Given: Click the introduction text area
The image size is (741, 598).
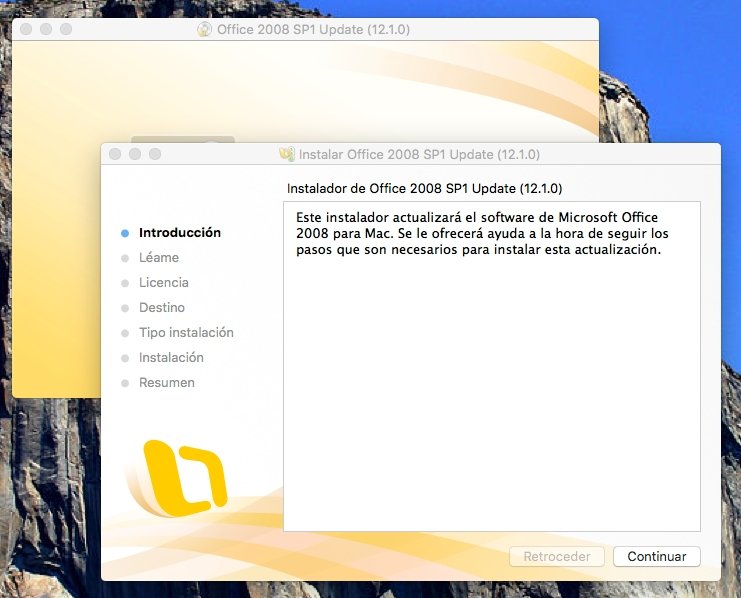Looking at the screenshot, I should coord(491,366).
